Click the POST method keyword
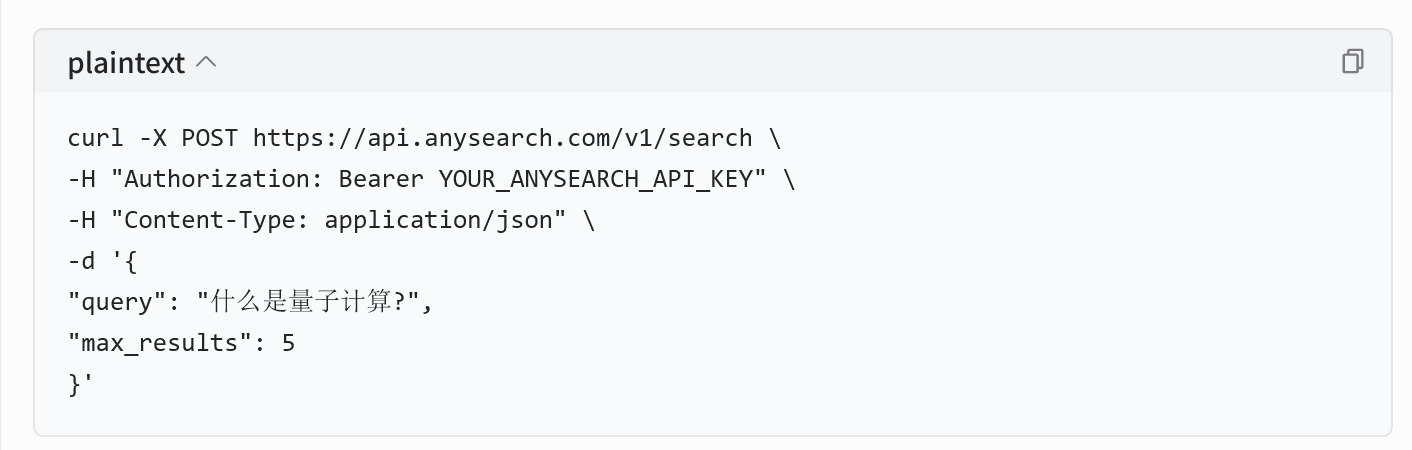The width and height of the screenshot is (1412, 450). coord(210,138)
